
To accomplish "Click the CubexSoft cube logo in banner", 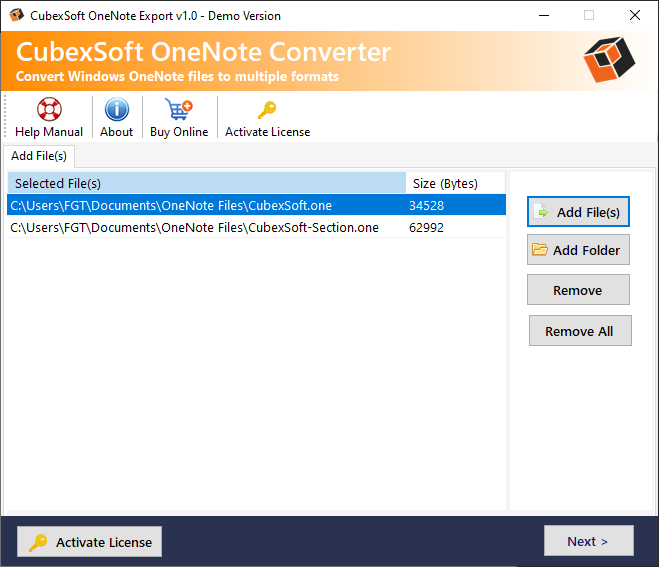I will point(609,60).
